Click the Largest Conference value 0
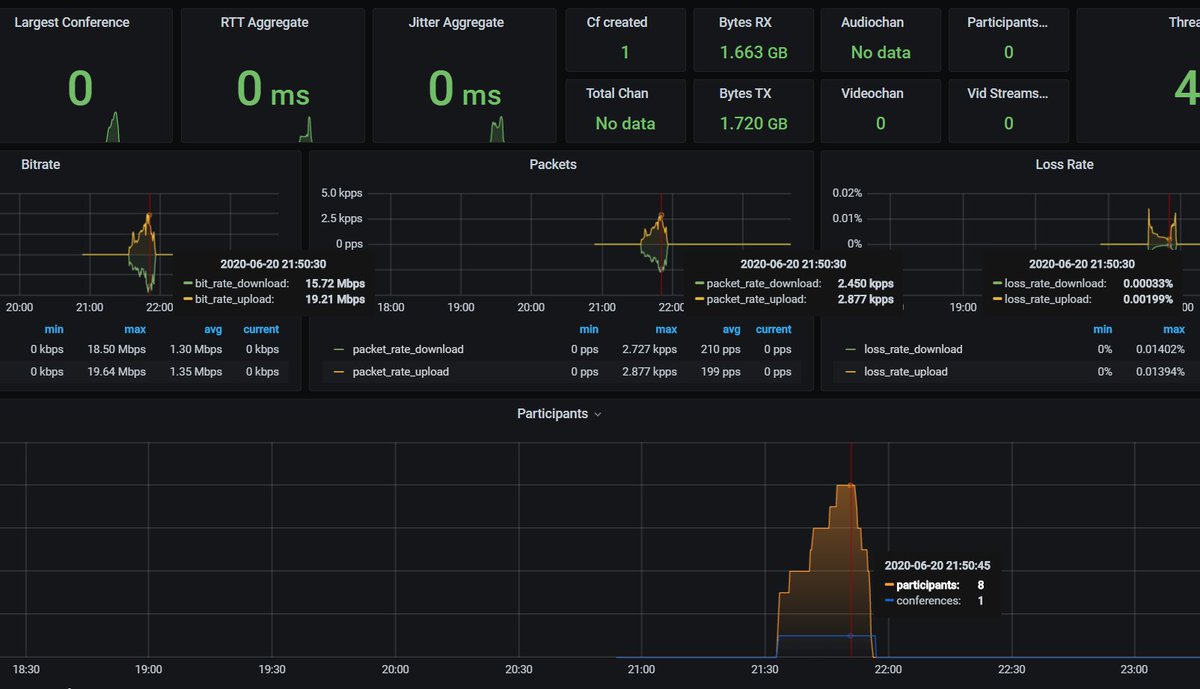The width and height of the screenshot is (1200, 689). point(80,89)
